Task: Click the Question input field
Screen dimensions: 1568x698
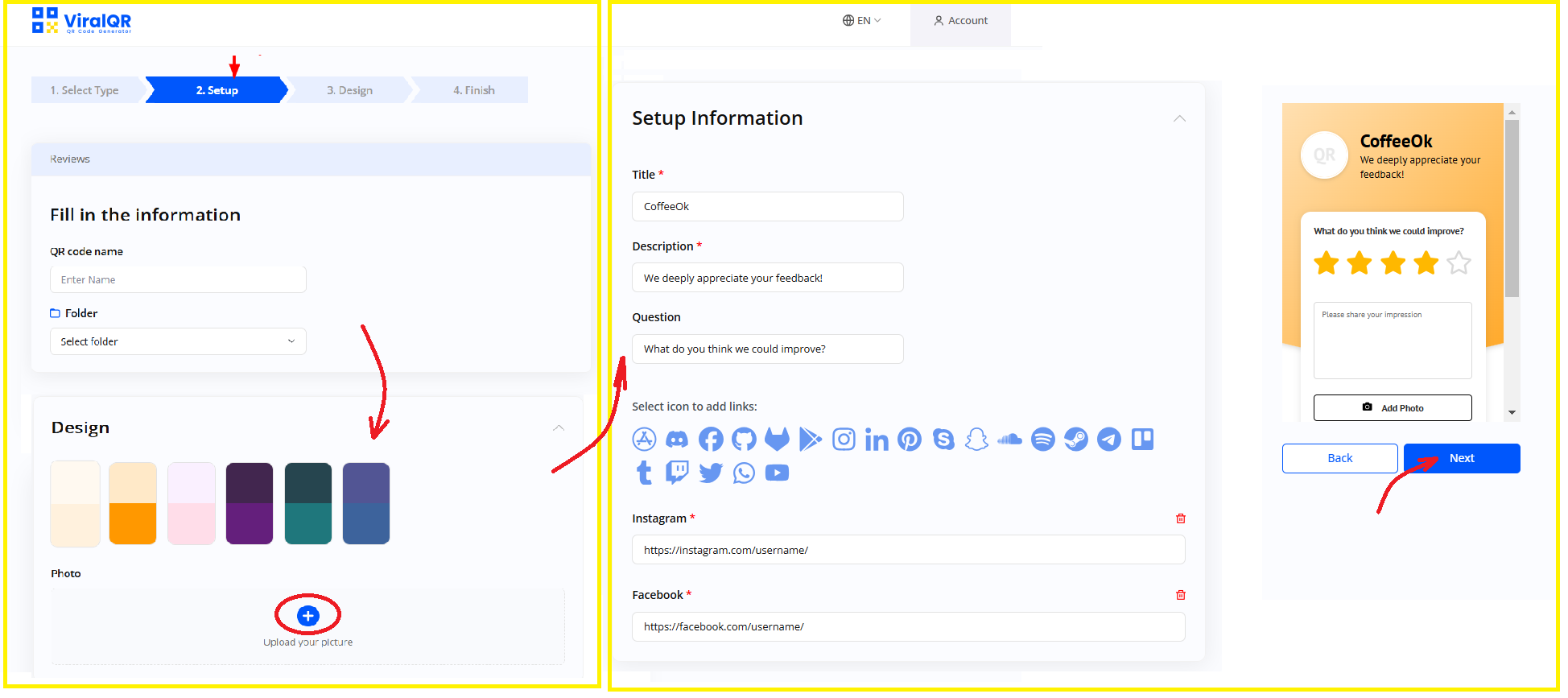Action: pyautogui.click(x=768, y=349)
